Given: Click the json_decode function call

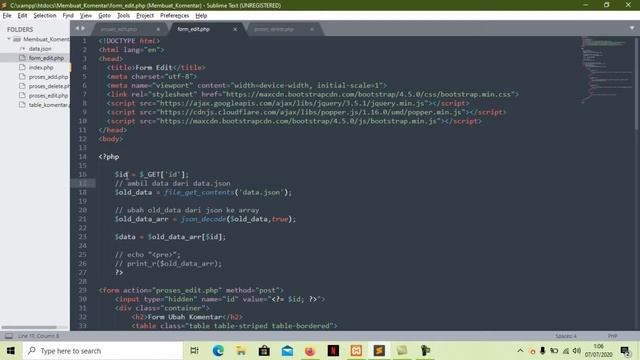Looking at the screenshot, I should (x=203, y=219).
